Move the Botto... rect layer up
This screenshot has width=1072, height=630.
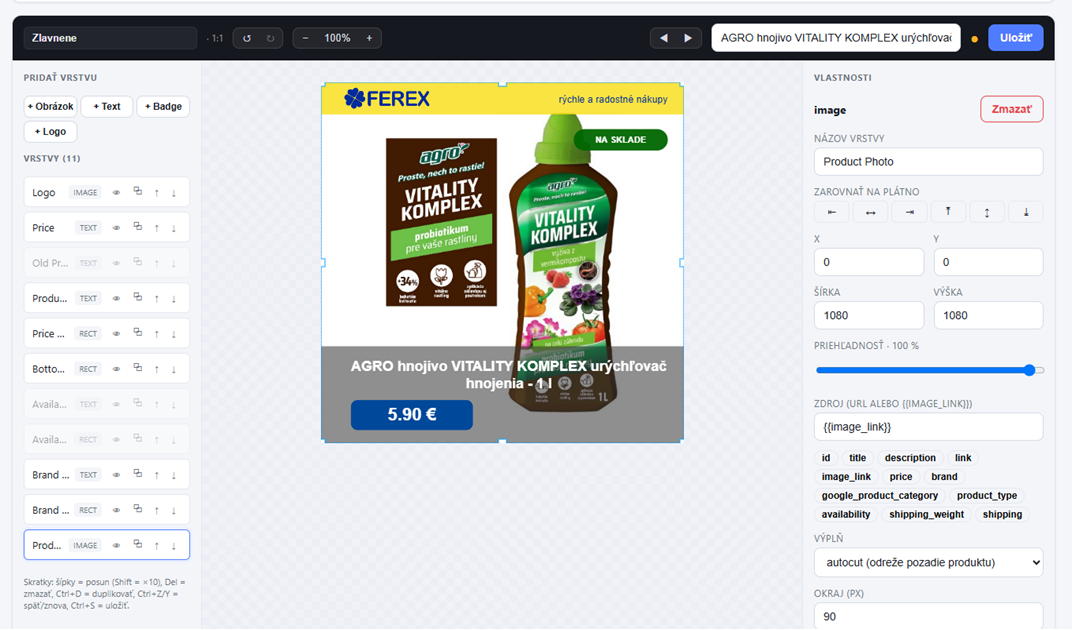(157, 369)
